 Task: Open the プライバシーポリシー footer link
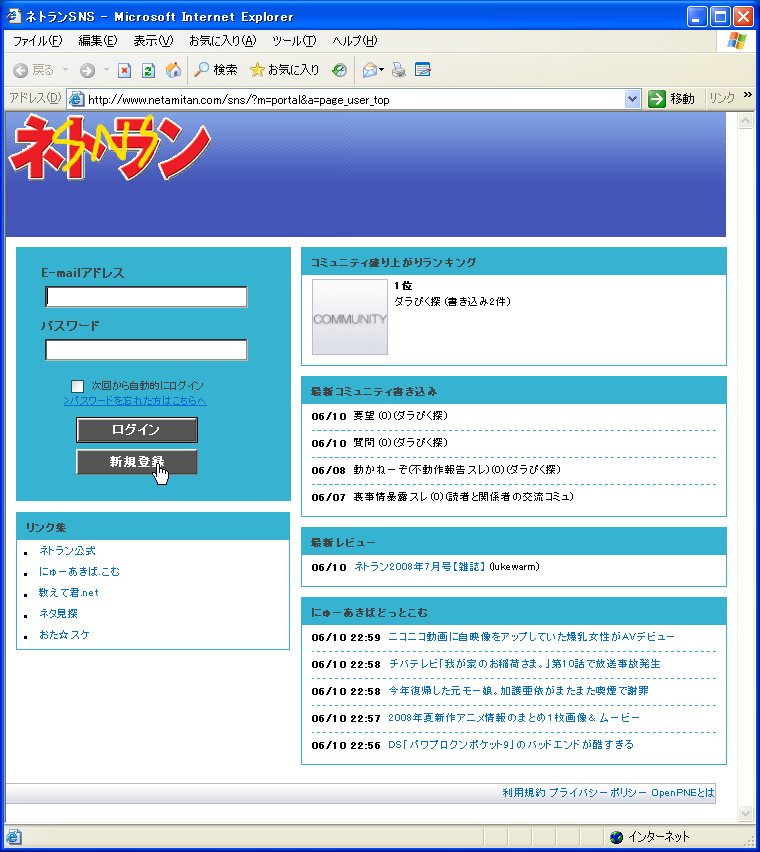tap(599, 793)
